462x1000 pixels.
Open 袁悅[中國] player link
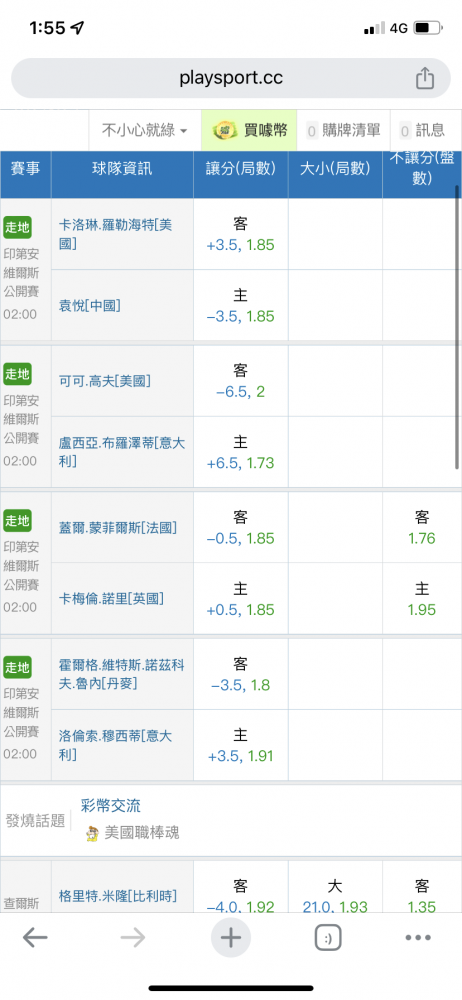(89, 305)
